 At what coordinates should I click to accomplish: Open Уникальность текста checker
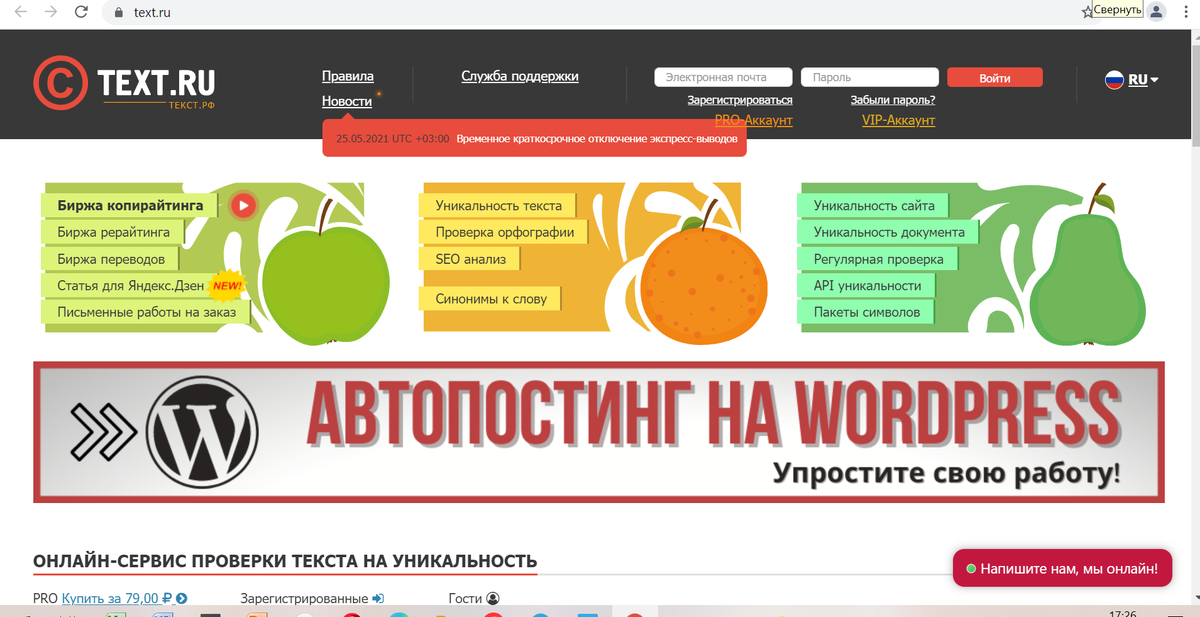498,206
